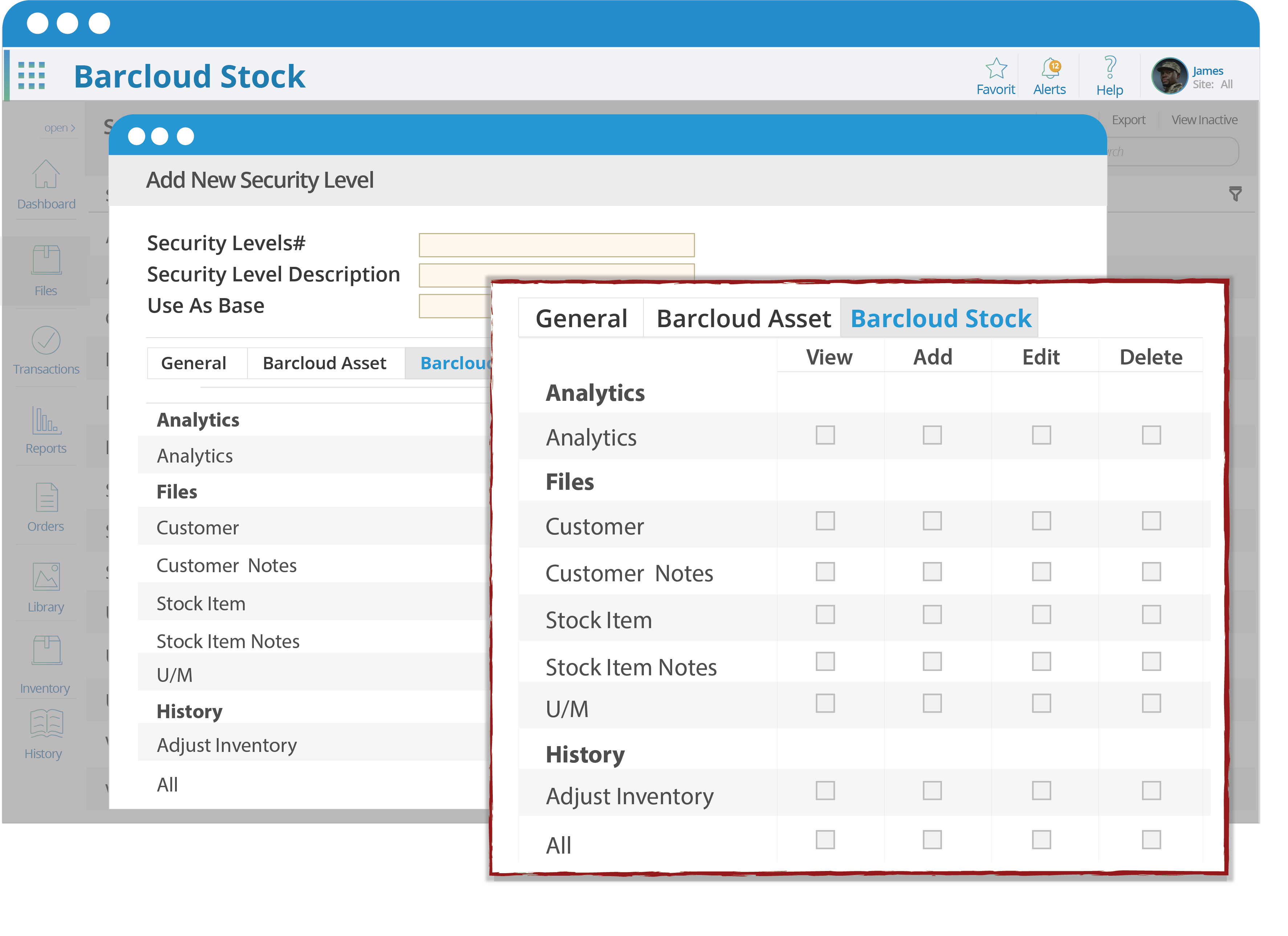Open the Dashboard home icon
Viewport: 1288px width, 936px height.
46,174
